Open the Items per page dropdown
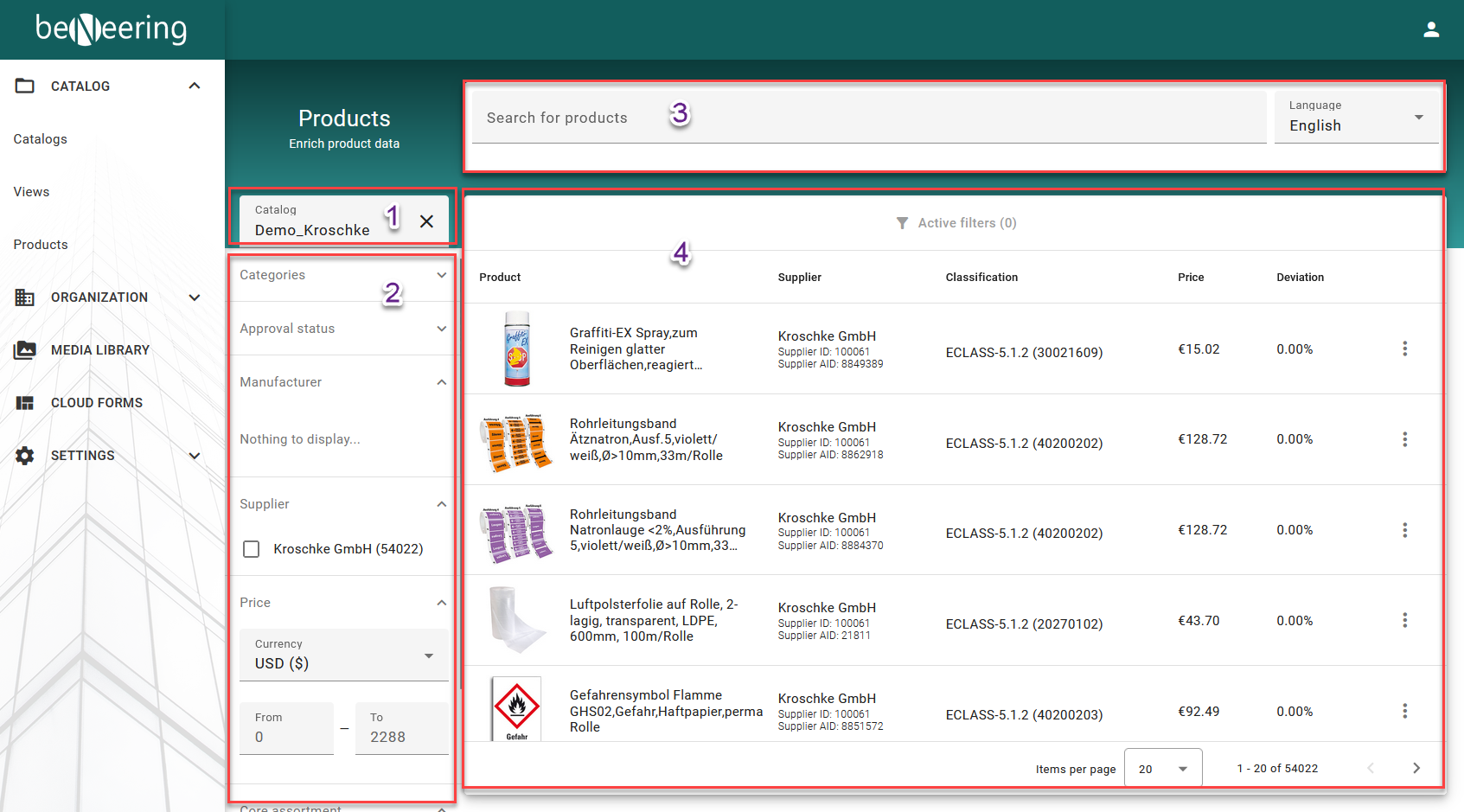The width and height of the screenshot is (1464, 812). (1163, 768)
